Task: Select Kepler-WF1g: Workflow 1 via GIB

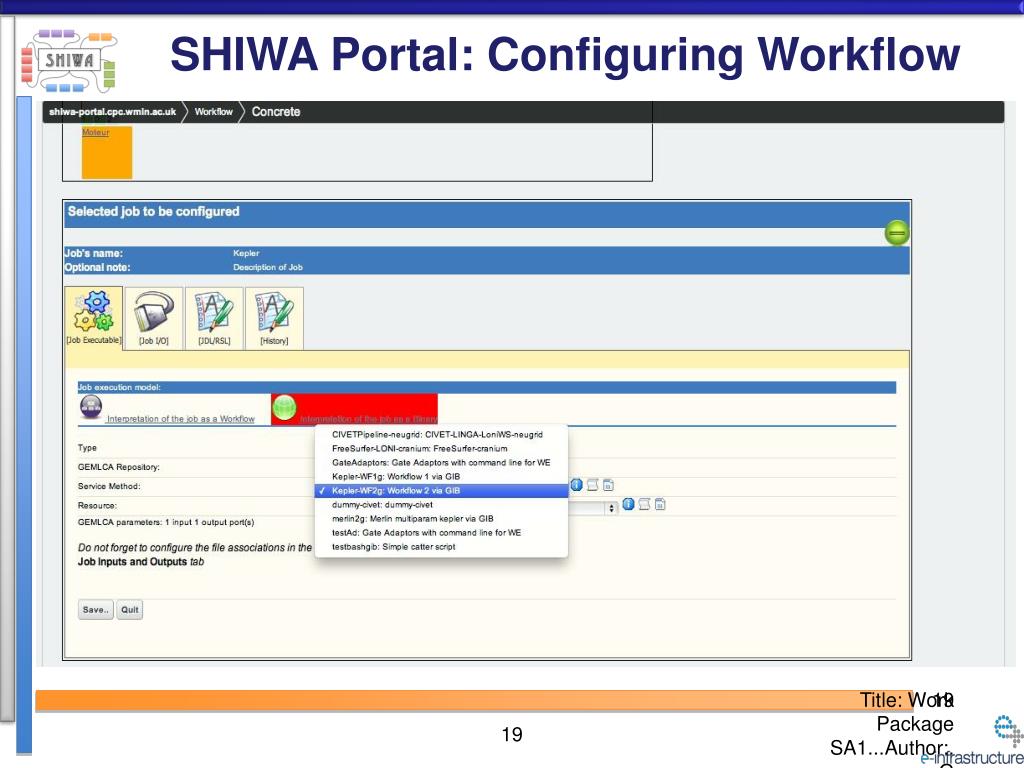Action: click(x=441, y=477)
